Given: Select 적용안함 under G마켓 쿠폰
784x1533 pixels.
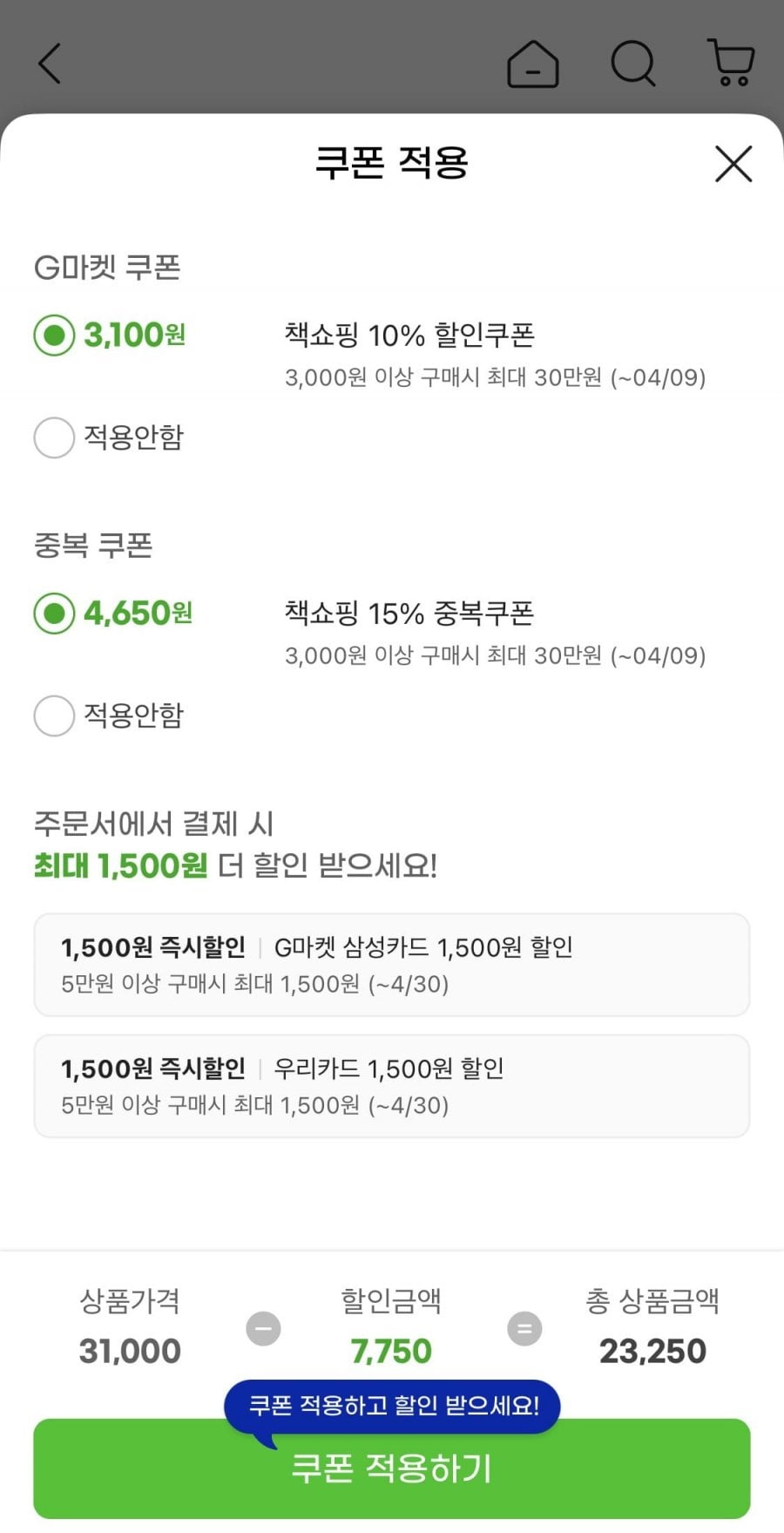Looking at the screenshot, I should tap(54, 438).
